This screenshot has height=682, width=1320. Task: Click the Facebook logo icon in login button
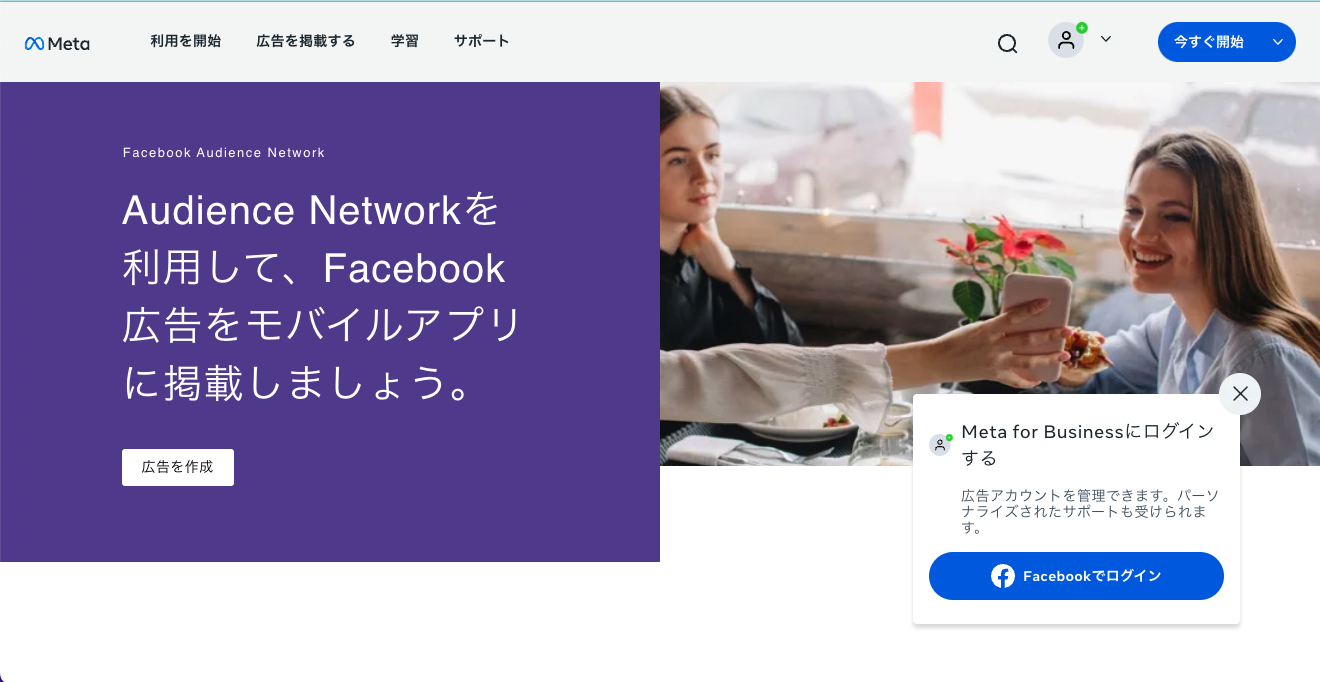[1003, 576]
